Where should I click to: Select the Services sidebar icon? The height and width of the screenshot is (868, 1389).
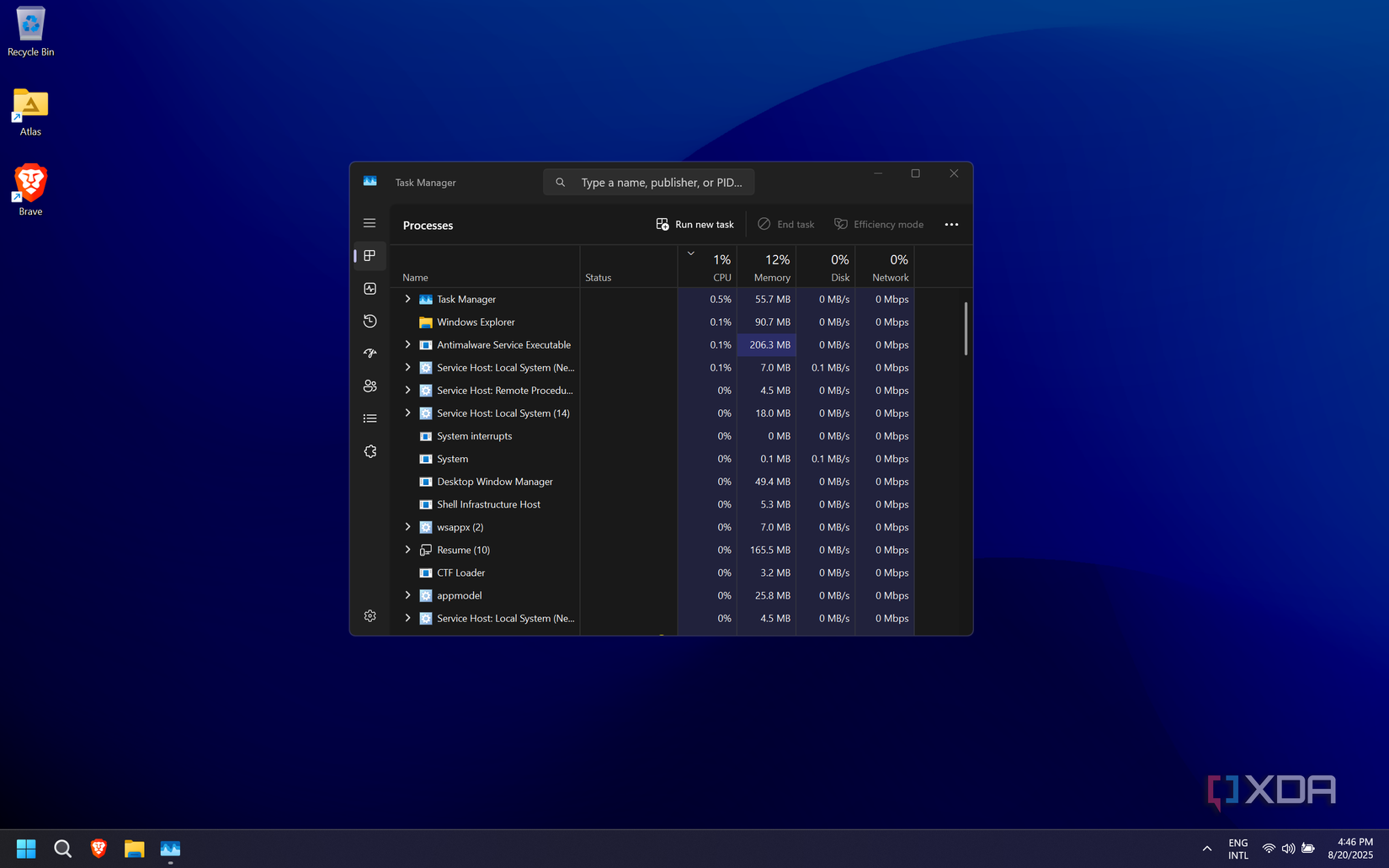[370, 450]
